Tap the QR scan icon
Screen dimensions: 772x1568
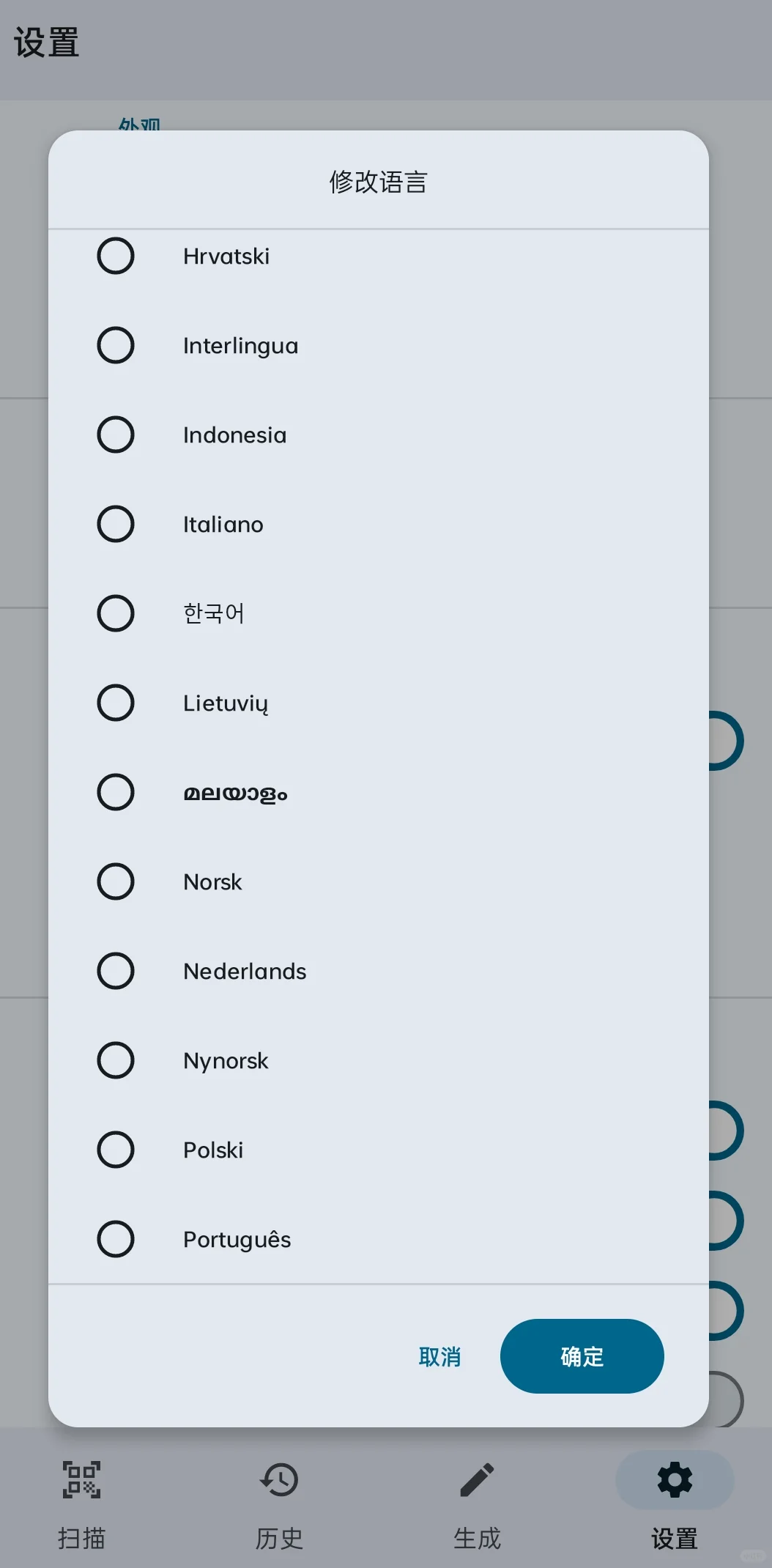(81, 1479)
